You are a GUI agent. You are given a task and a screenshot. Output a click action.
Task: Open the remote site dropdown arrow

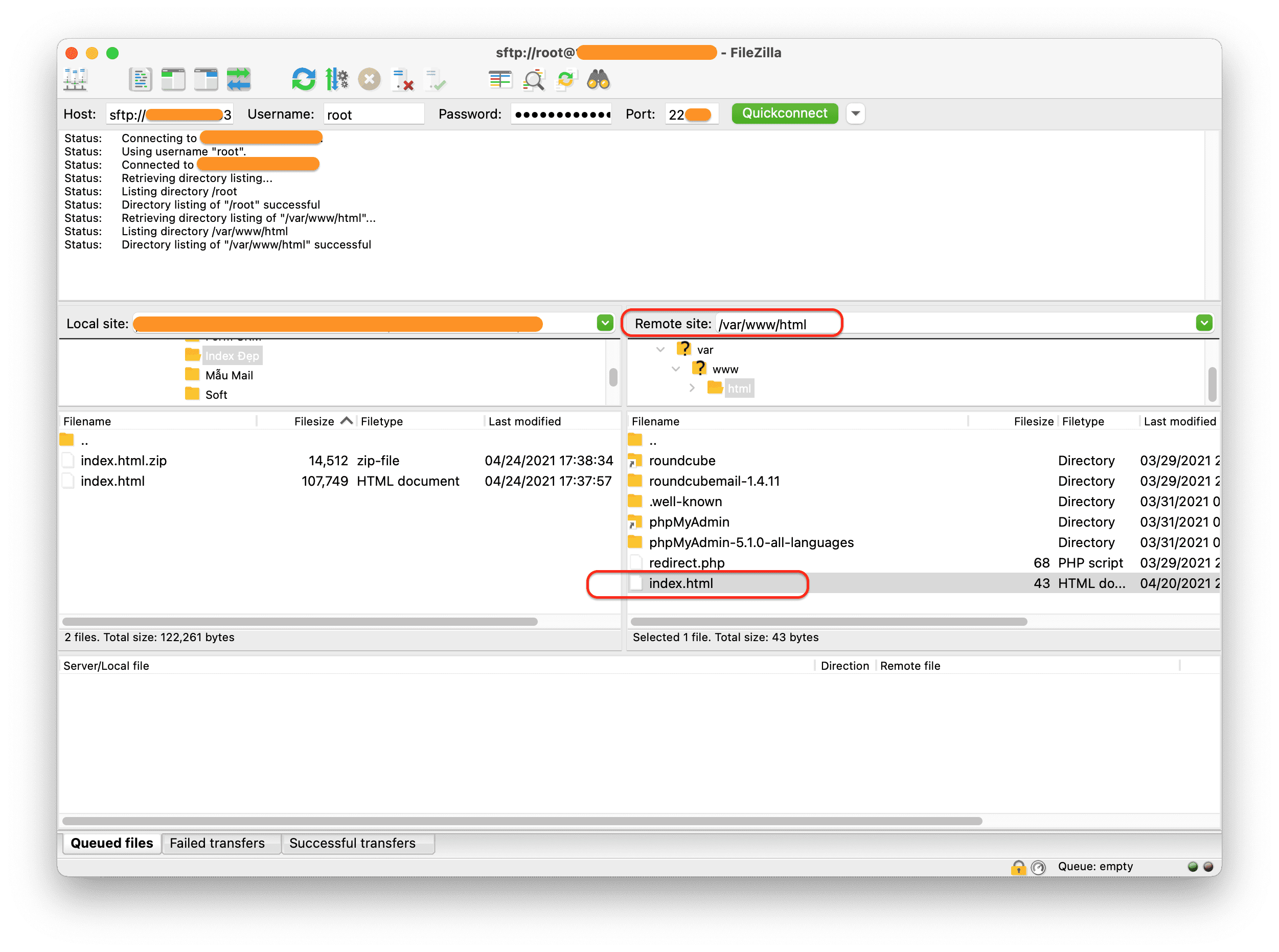click(x=1203, y=323)
